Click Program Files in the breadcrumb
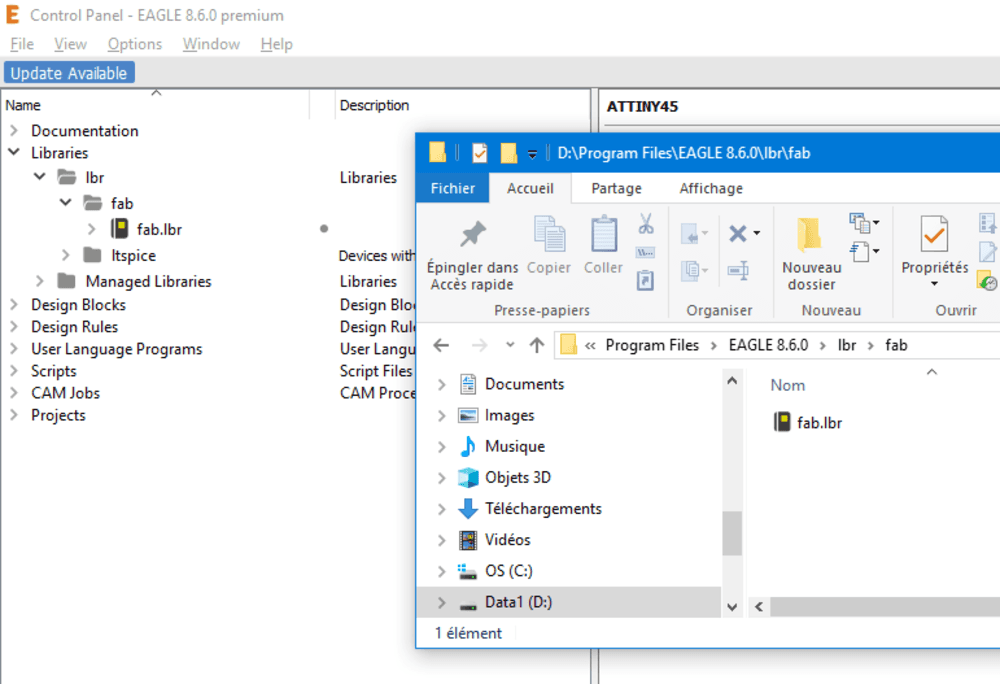The width and height of the screenshot is (1000, 684). pyautogui.click(x=652, y=345)
